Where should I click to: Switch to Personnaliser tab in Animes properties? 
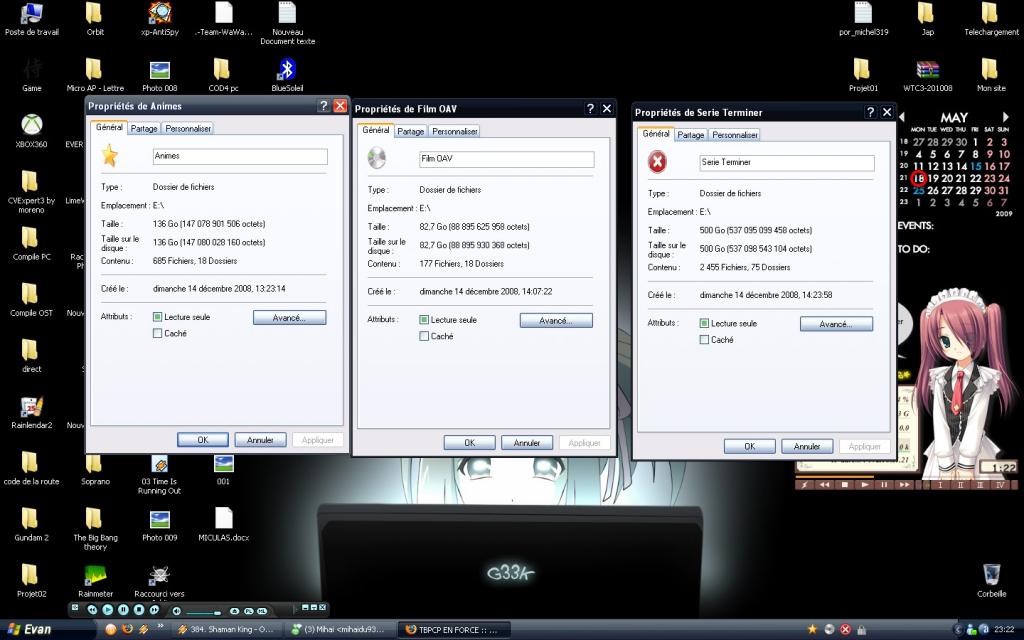188,129
